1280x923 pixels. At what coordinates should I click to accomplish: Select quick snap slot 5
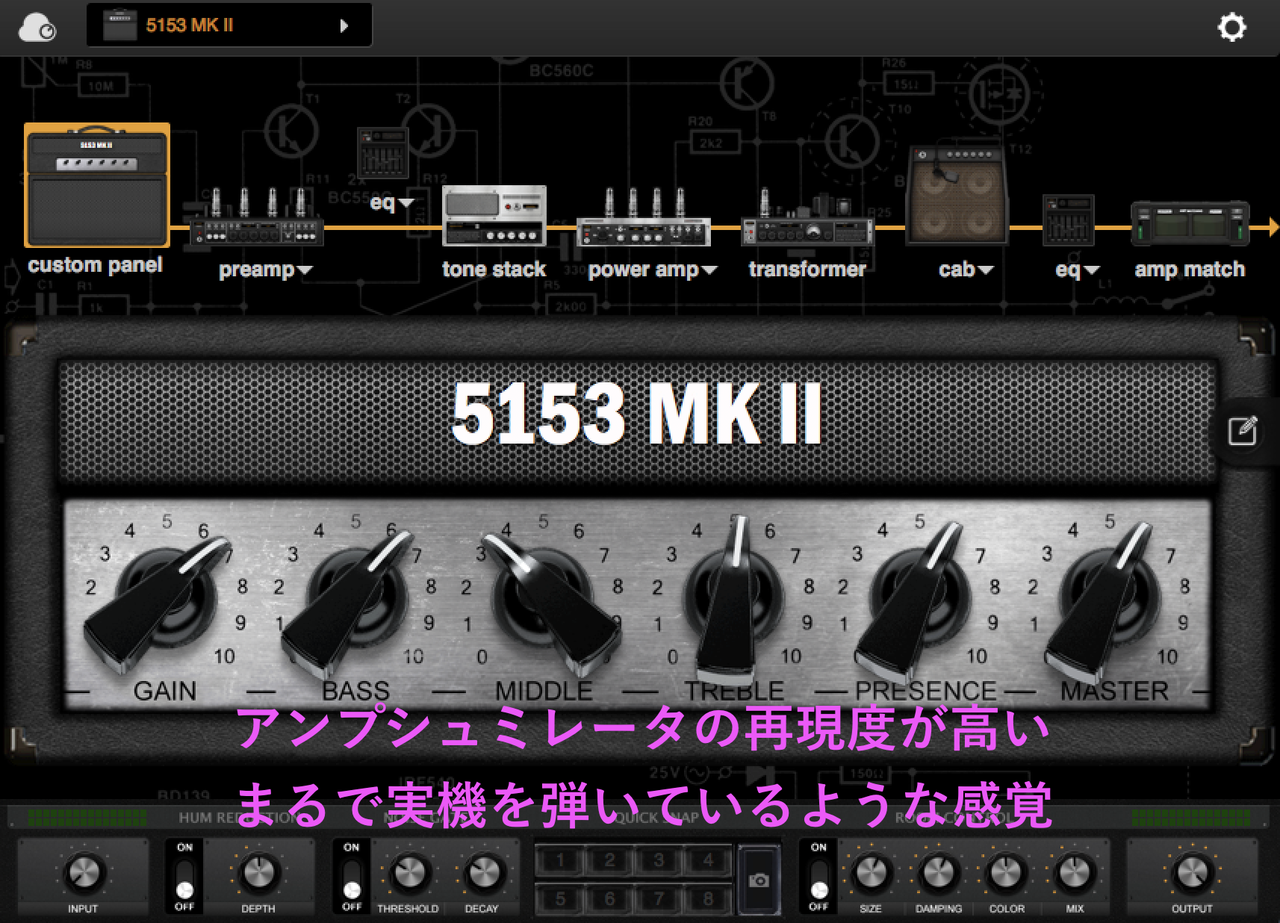point(562,898)
